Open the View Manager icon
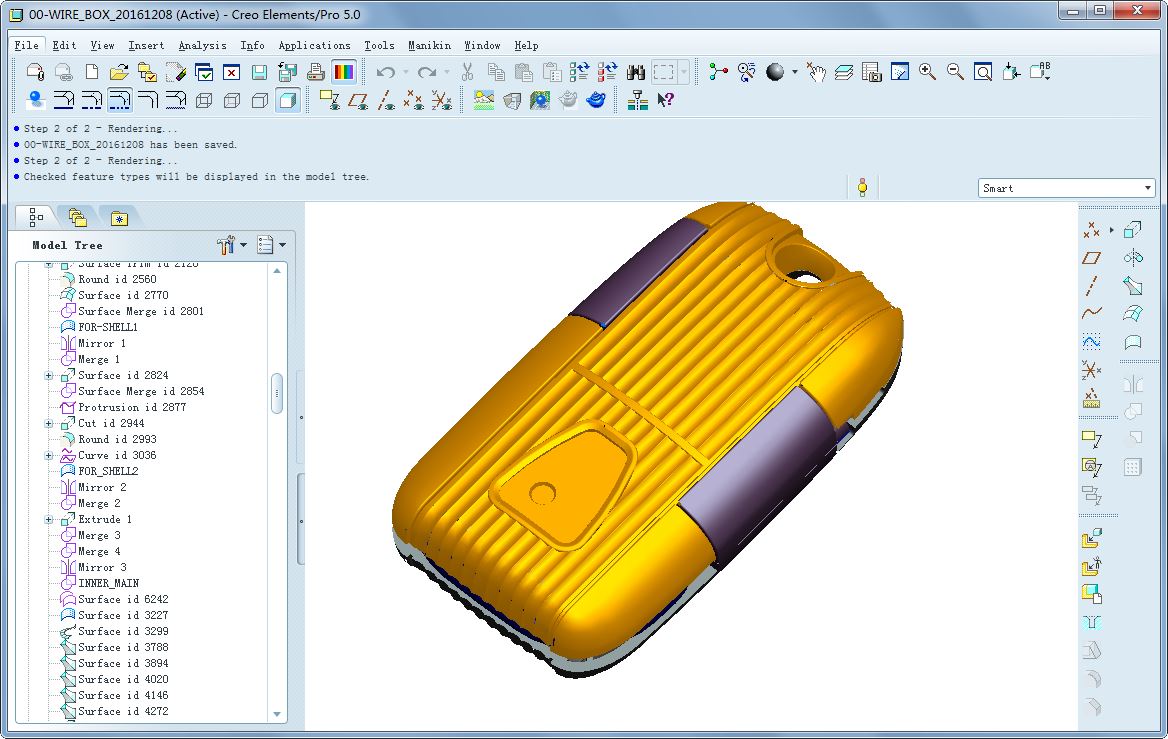This screenshot has height=739, width=1168. [x=872, y=72]
